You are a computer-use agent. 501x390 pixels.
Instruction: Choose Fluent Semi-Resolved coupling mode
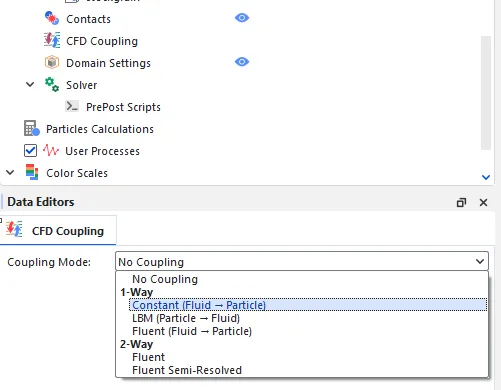pos(187,370)
